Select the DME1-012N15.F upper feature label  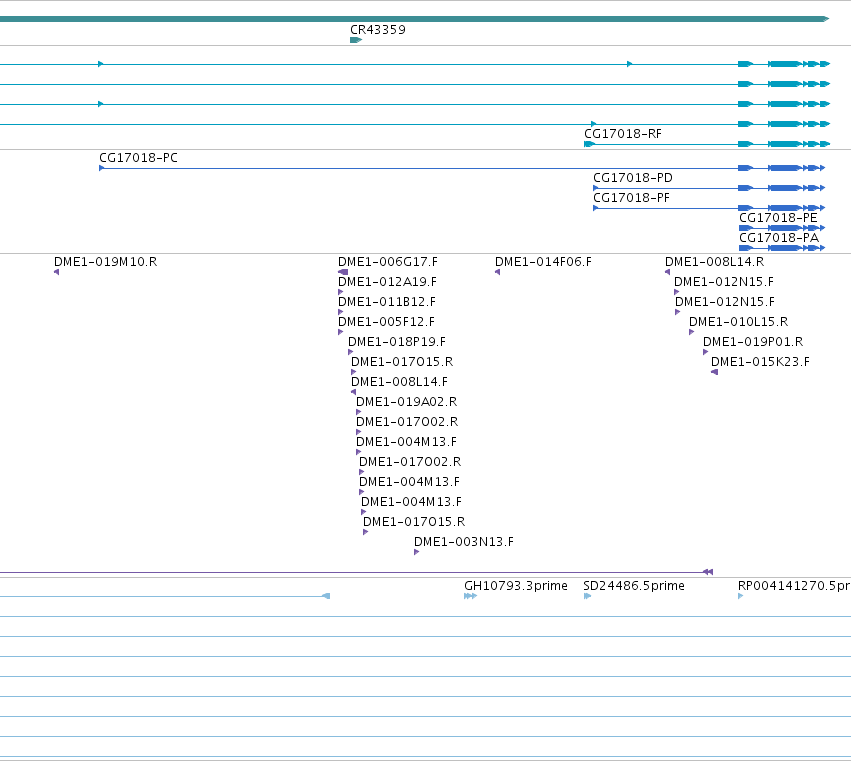pos(724,282)
